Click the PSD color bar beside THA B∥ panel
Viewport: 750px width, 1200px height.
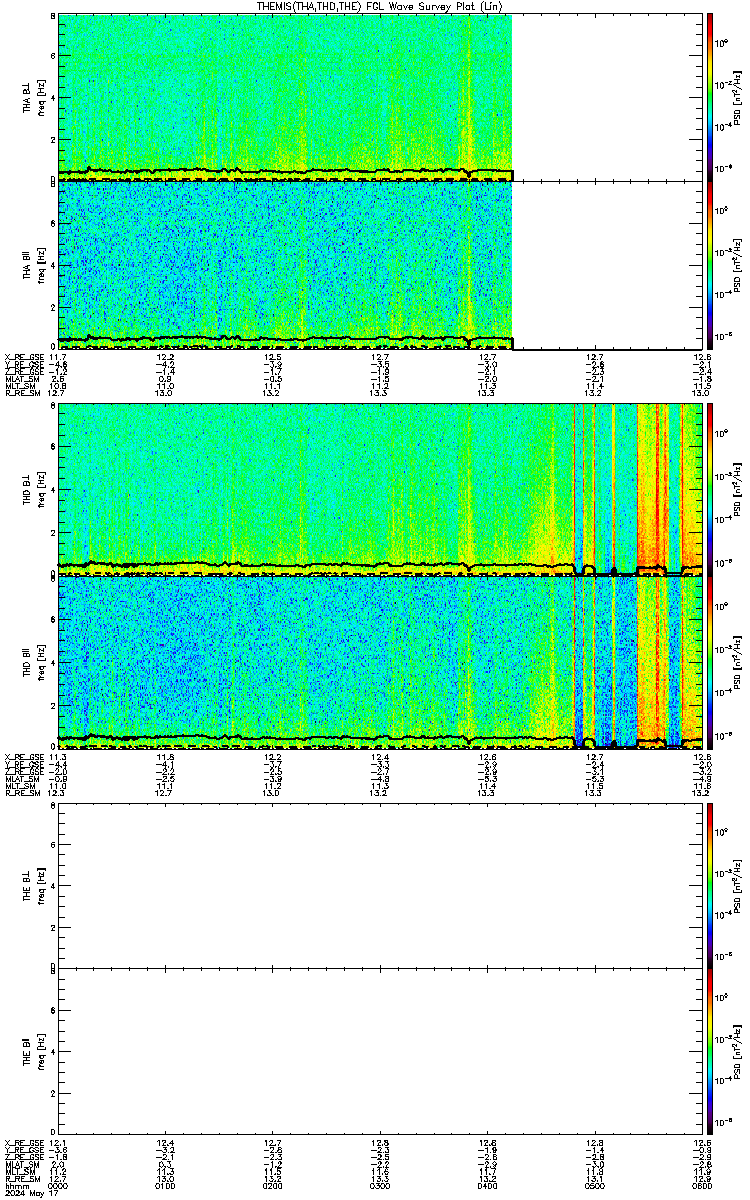[710, 266]
